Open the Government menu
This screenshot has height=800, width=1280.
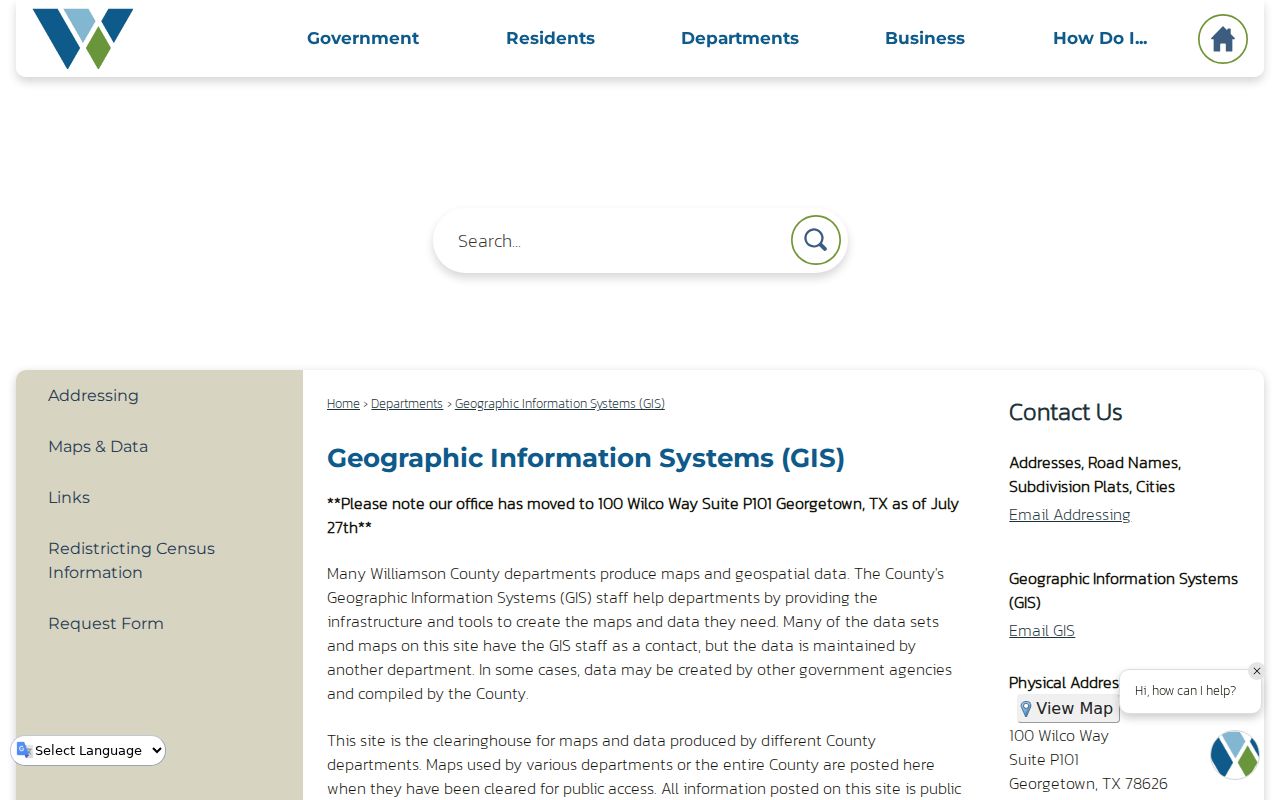coord(363,38)
